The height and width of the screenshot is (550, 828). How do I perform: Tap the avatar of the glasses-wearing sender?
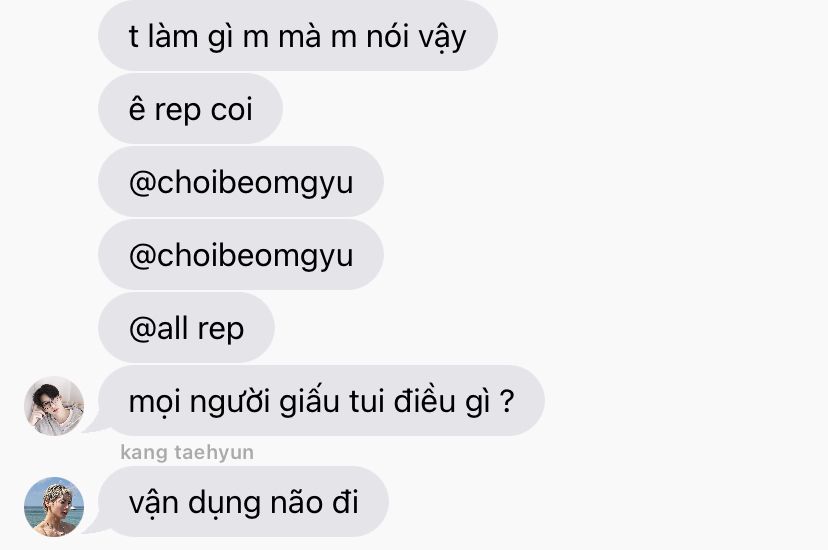[x=54, y=406]
